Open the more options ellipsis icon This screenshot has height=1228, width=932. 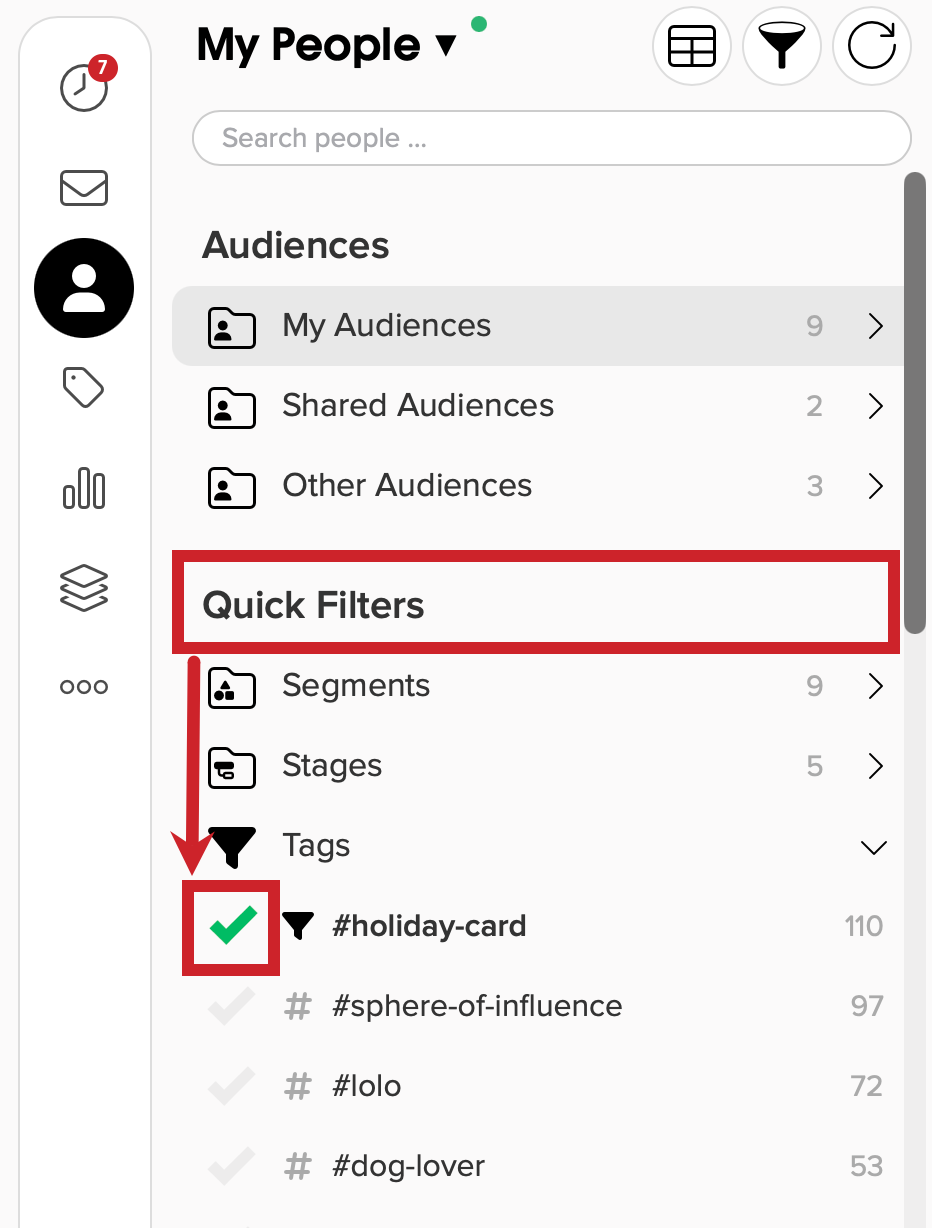pos(84,687)
